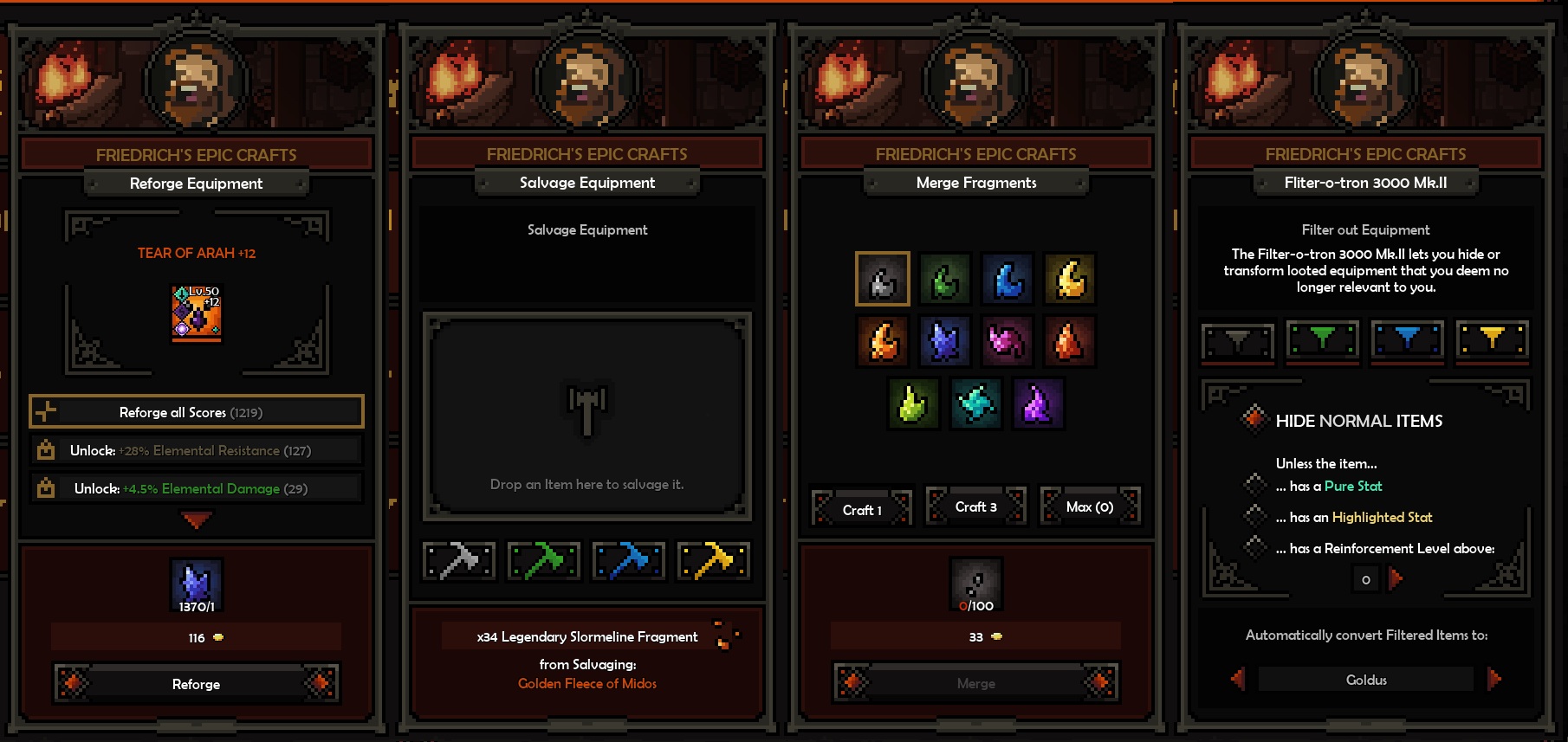Toggle Hide Normal Items diamond

pyautogui.click(x=1253, y=419)
